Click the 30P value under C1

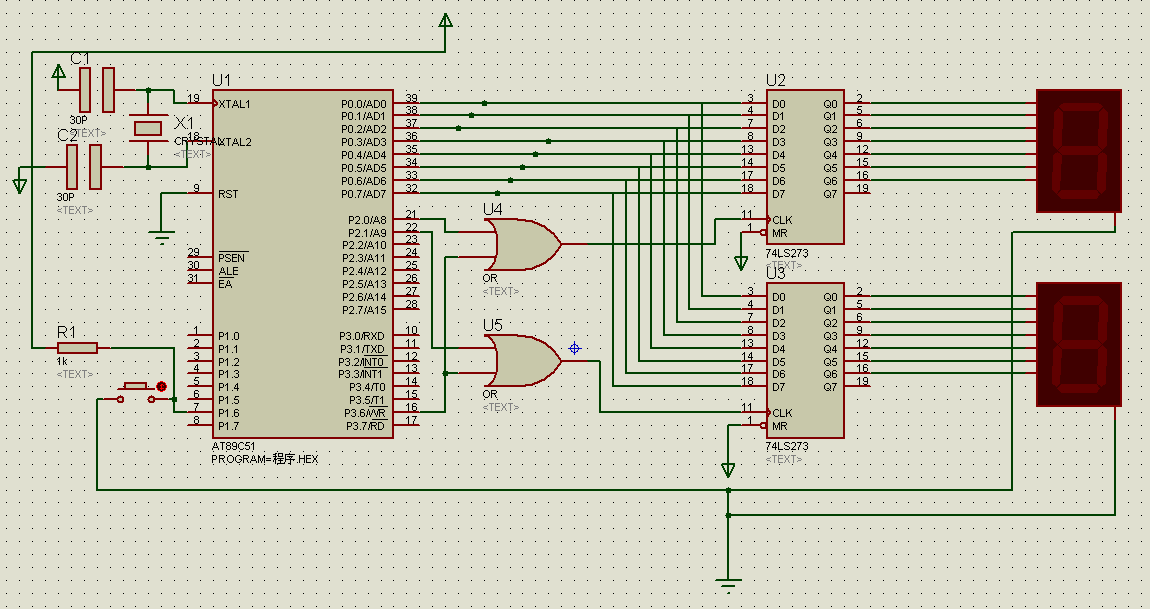click(x=78, y=120)
